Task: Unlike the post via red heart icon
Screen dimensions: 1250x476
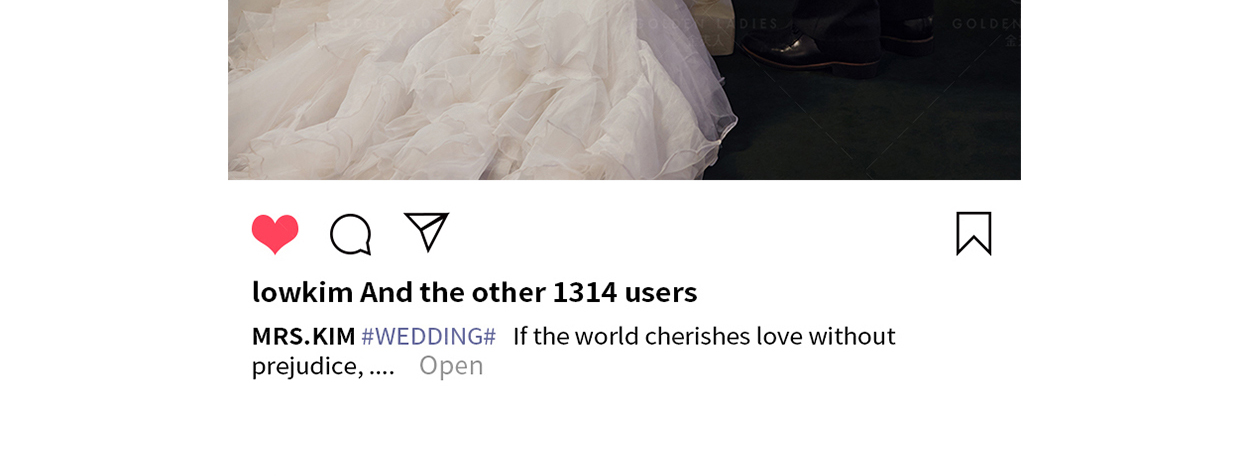Action: point(275,233)
